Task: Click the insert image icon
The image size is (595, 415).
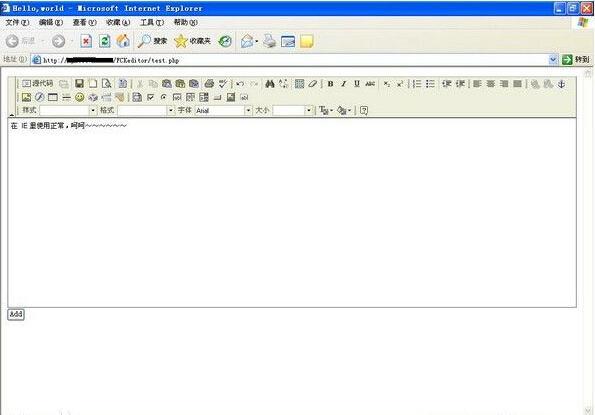Action: pyautogui.click(x=26, y=97)
